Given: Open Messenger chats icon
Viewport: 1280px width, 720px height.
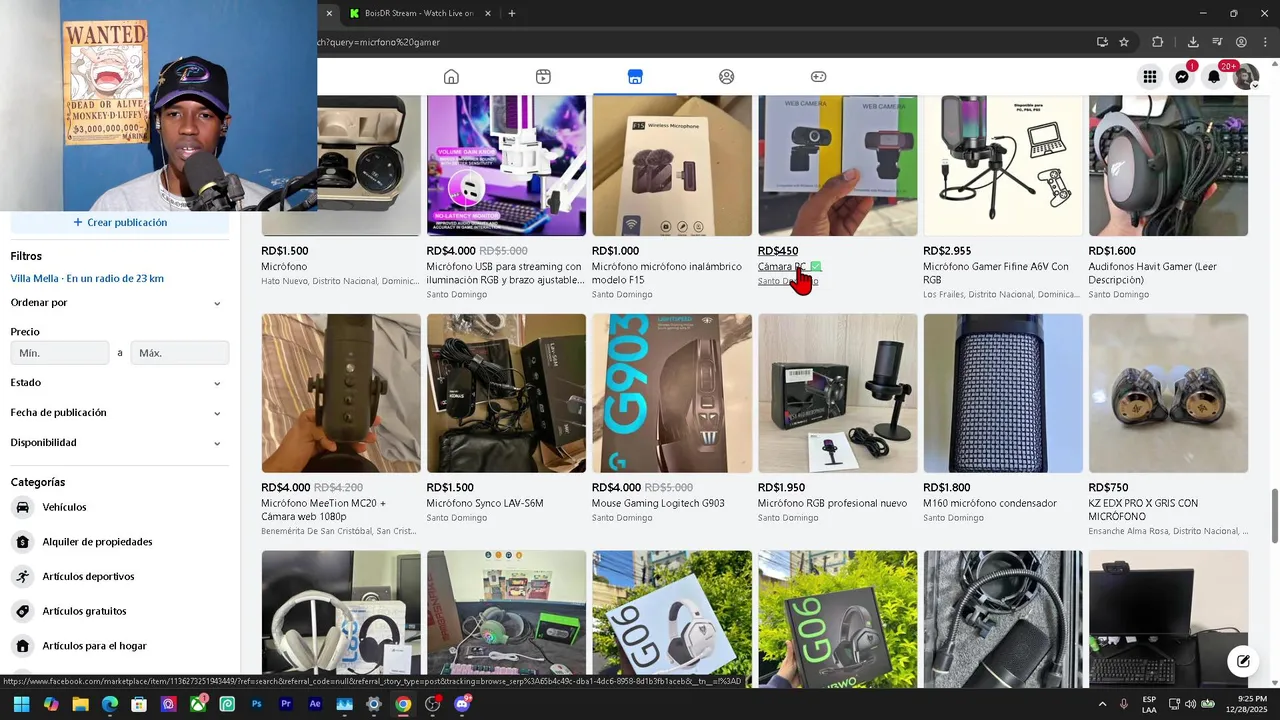Looking at the screenshot, I should click(1182, 77).
